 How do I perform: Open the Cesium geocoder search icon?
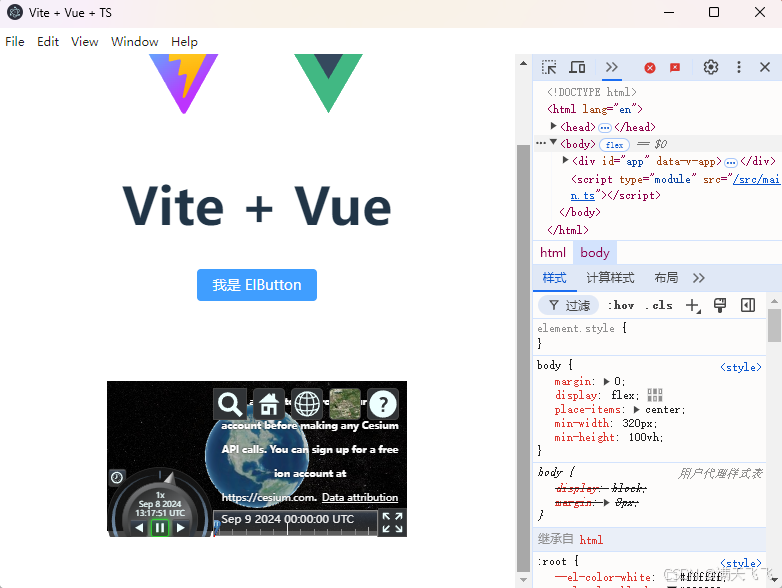(230, 404)
